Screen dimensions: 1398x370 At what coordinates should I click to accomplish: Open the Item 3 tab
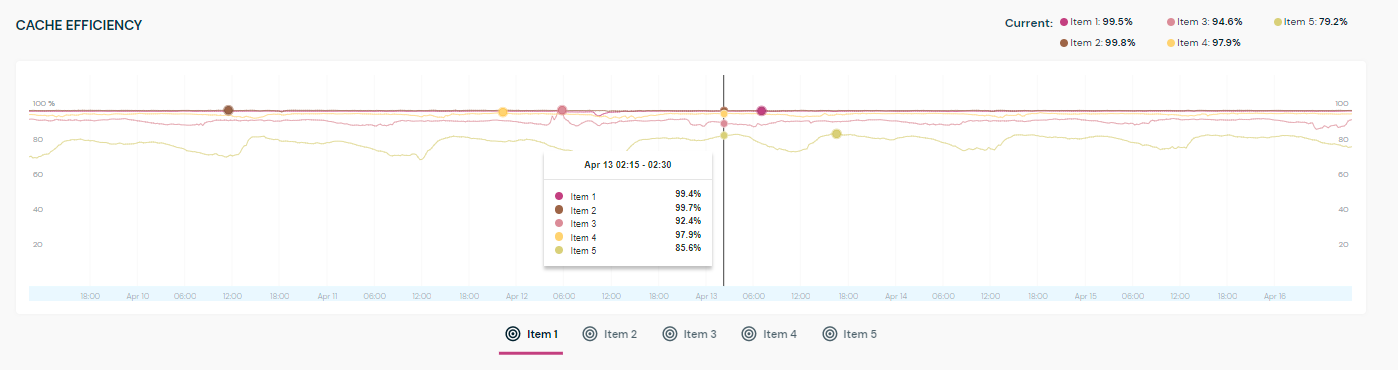pyautogui.click(x=689, y=334)
